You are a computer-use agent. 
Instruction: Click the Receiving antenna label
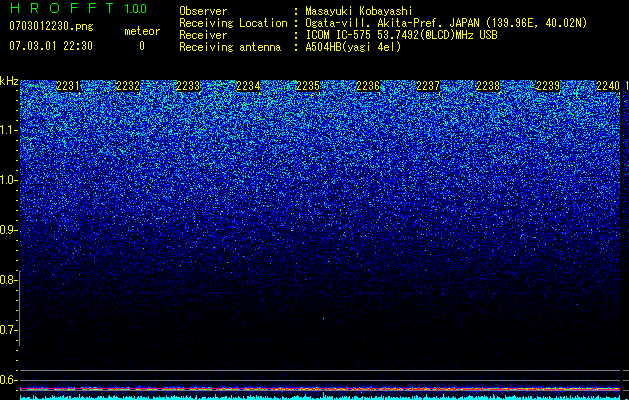[230, 47]
